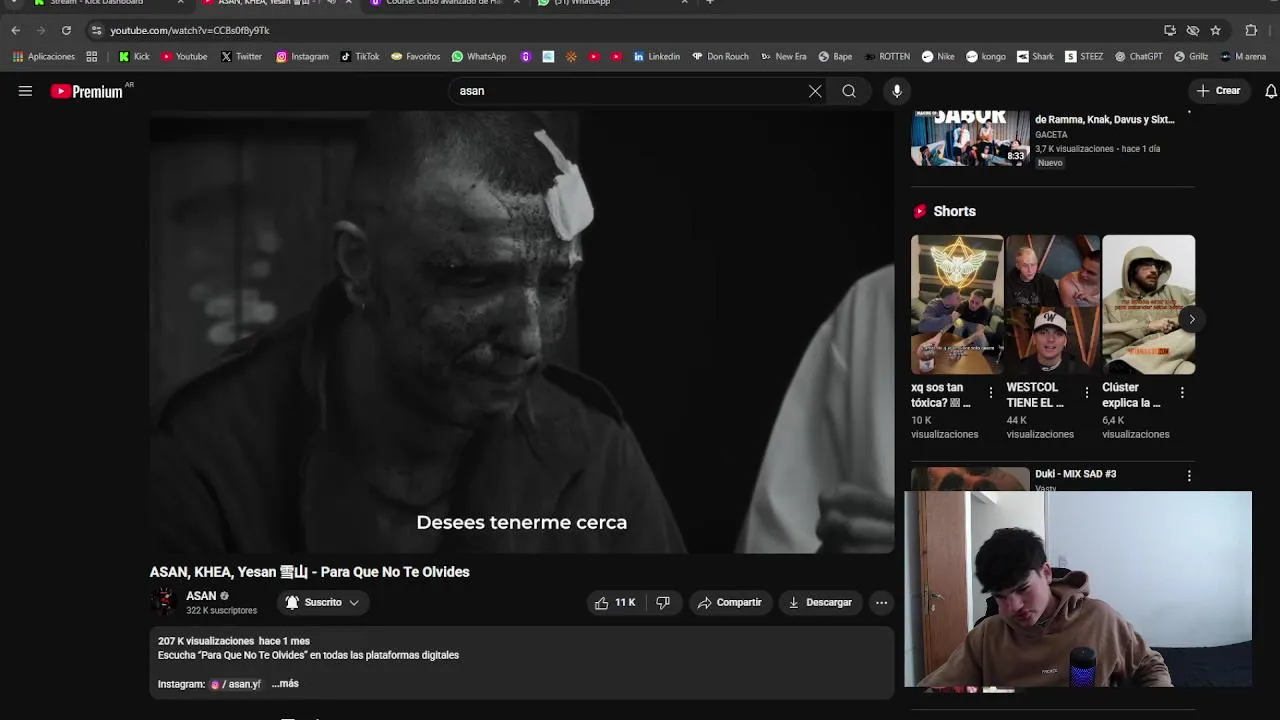
Task: Click the Shorts section heading
Action: (x=954, y=211)
